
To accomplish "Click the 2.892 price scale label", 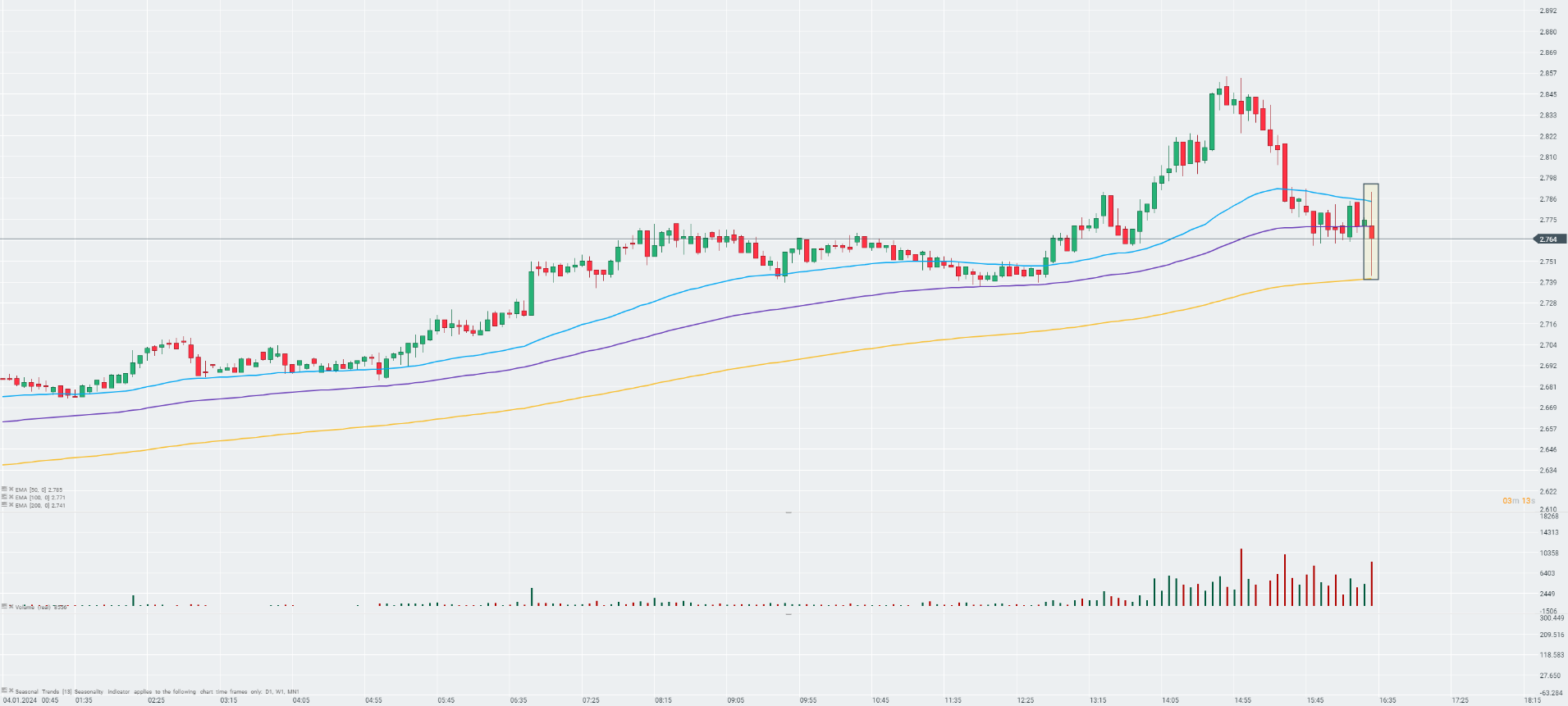I will 1548,11.
